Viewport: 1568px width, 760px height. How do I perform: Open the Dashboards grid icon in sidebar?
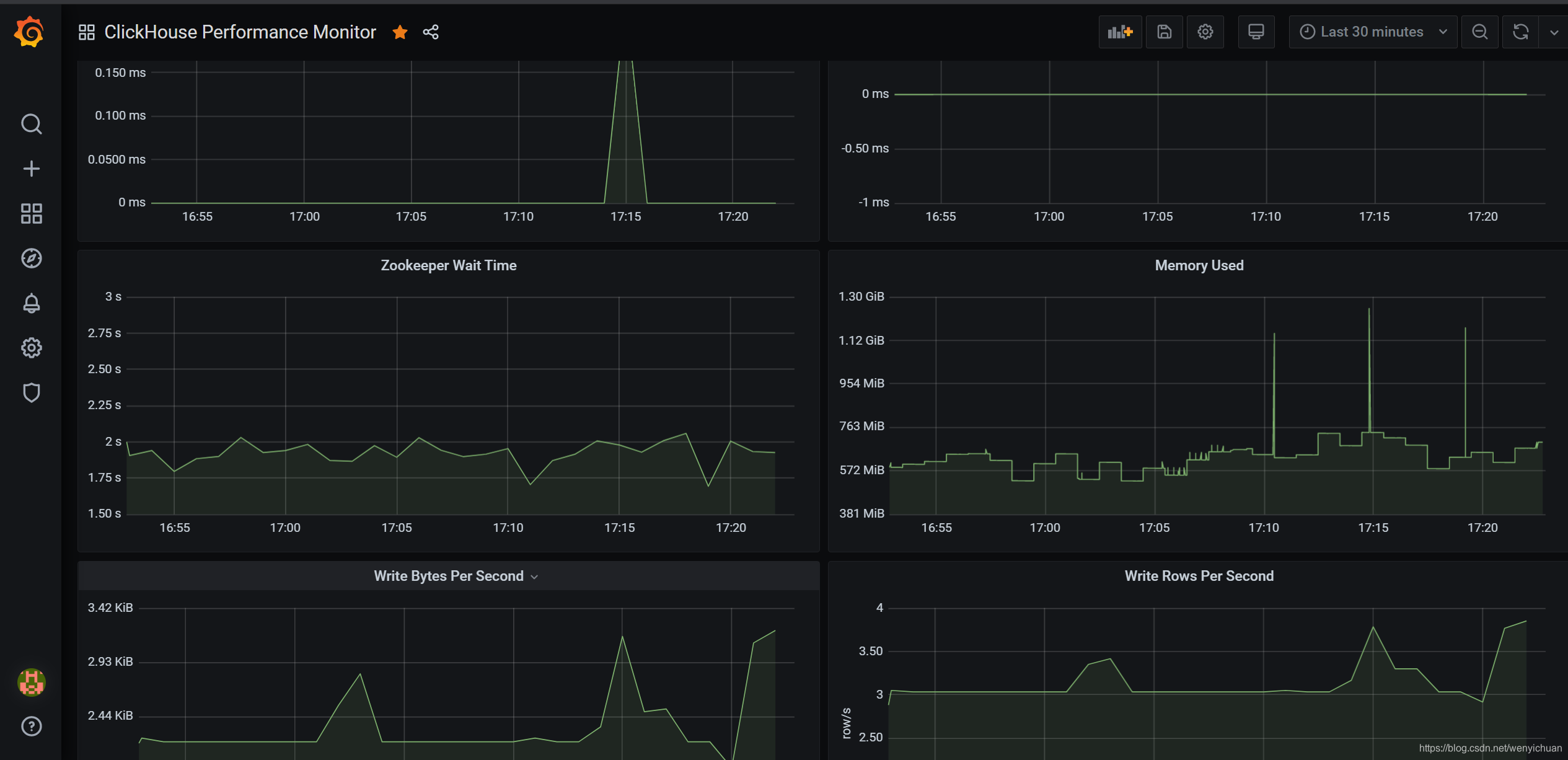31,214
